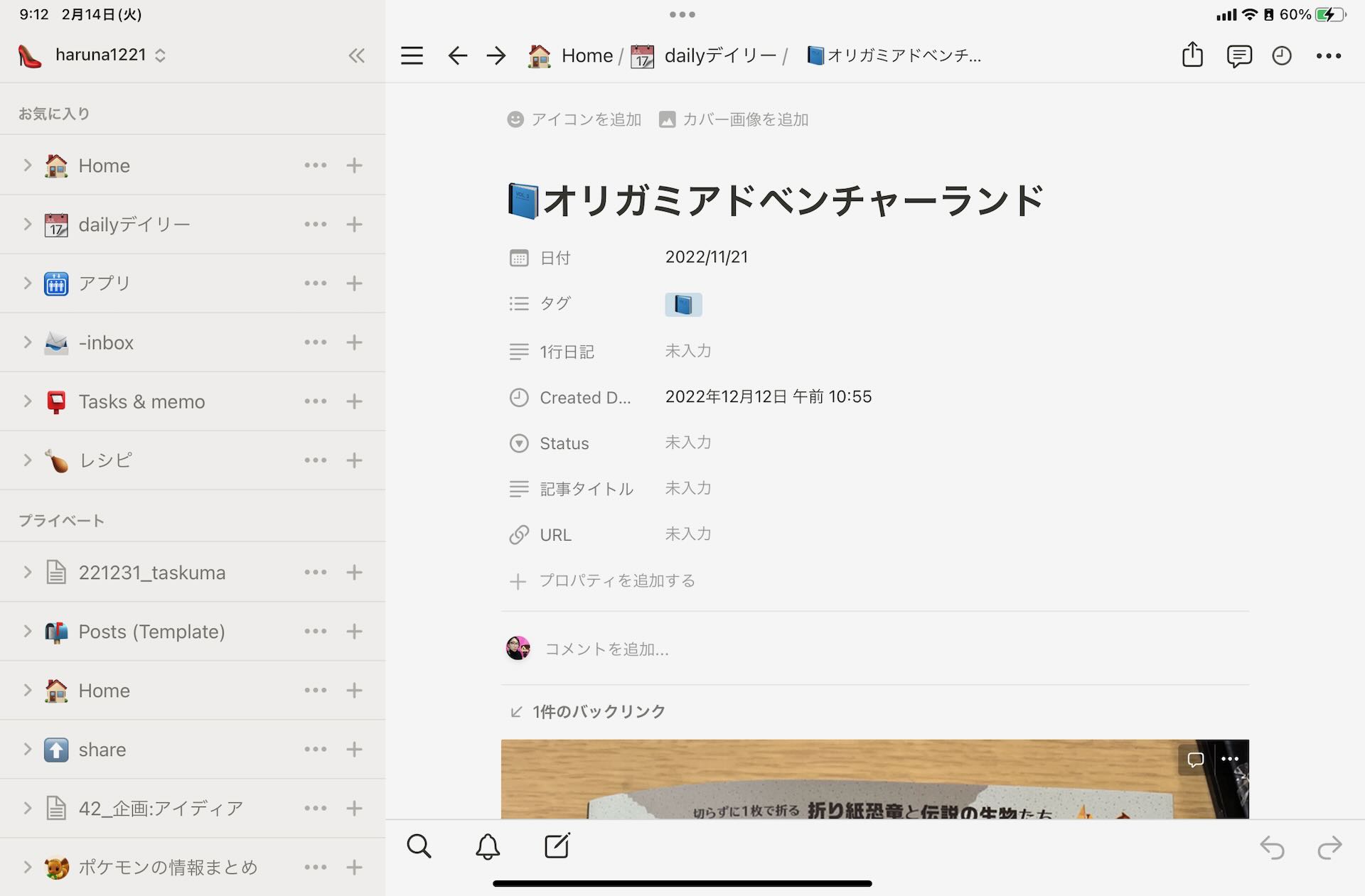Click カバー画像を追加 button
Screen dimensions: 1365x896
point(734,119)
